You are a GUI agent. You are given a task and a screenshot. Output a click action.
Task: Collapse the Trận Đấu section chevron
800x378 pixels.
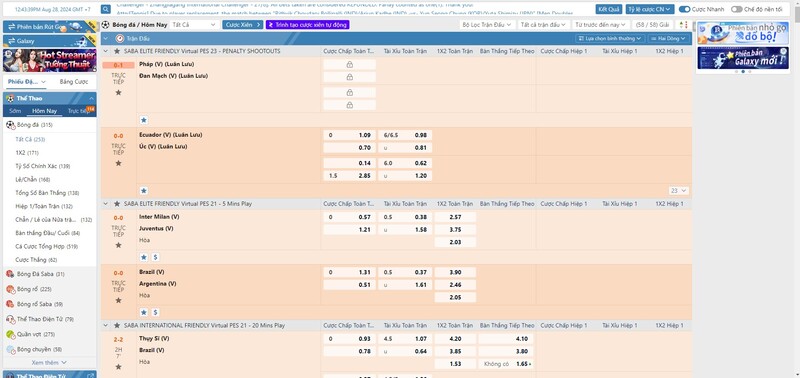[106, 38]
